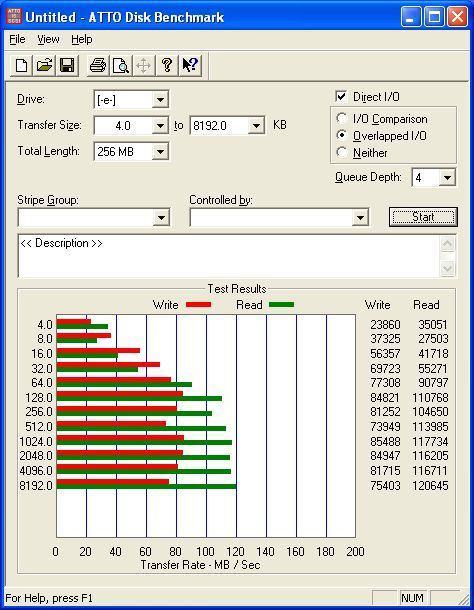The width and height of the screenshot is (474, 610).
Task: Expand the Drive dropdown showing [-e-]
Action: (x=160, y=100)
